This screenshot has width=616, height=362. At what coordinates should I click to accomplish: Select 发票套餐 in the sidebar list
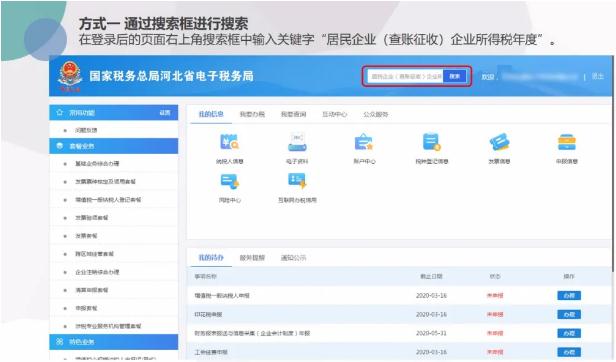(x=86, y=236)
